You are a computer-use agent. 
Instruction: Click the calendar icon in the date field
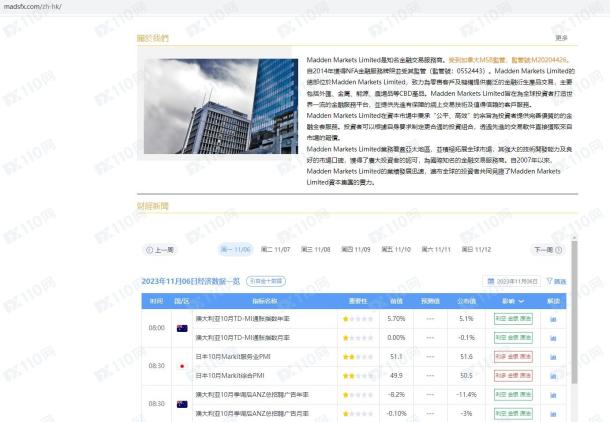[x=491, y=281]
